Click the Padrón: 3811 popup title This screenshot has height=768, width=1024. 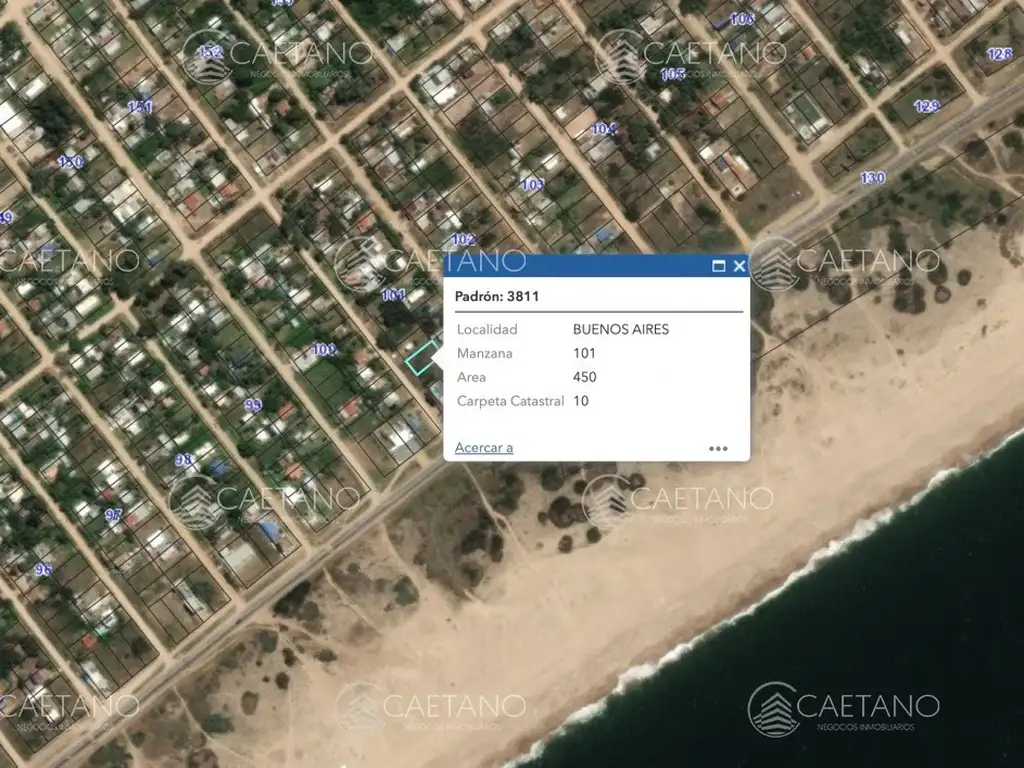[x=497, y=296]
